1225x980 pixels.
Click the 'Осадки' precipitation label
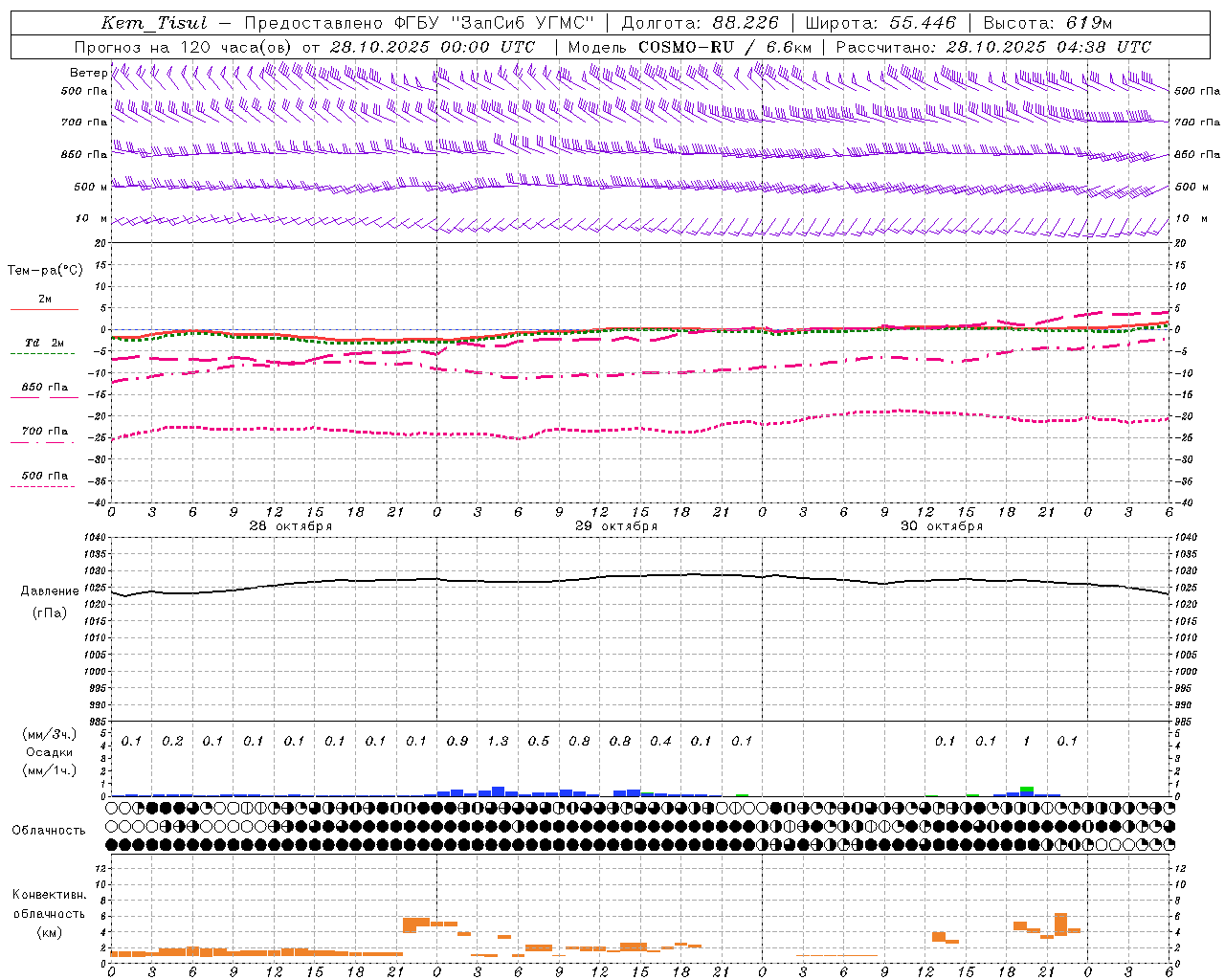(x=50, y=752)
